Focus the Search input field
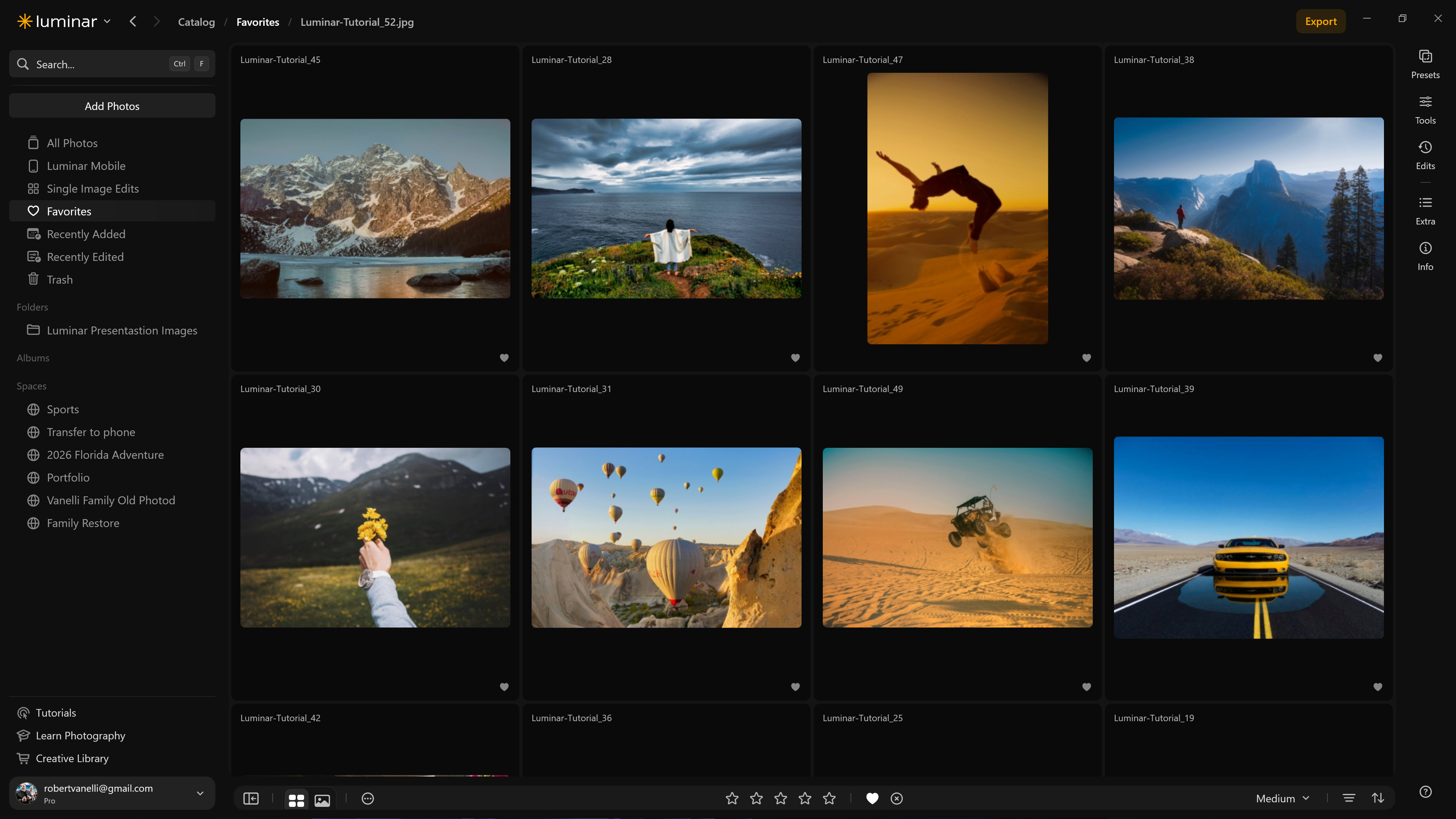Image resolution: width=1456 pixels, height=819 pixels. 112,64
